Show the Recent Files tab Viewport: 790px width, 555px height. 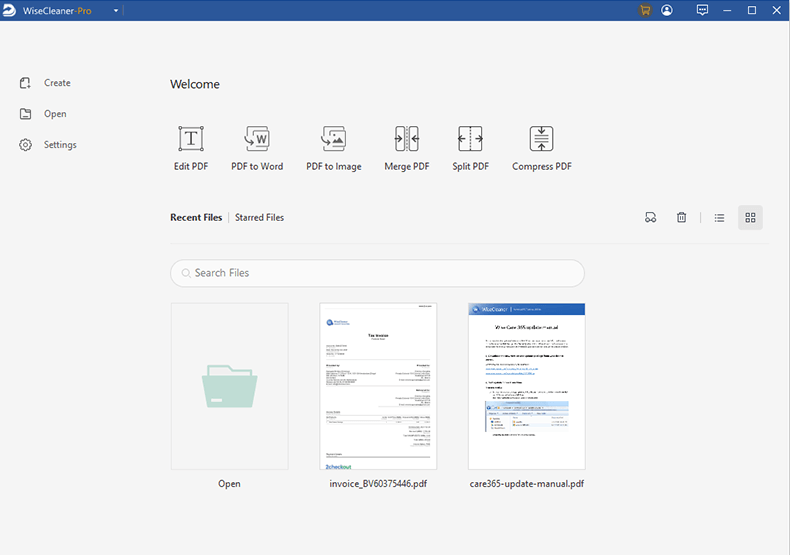(196, 218)
